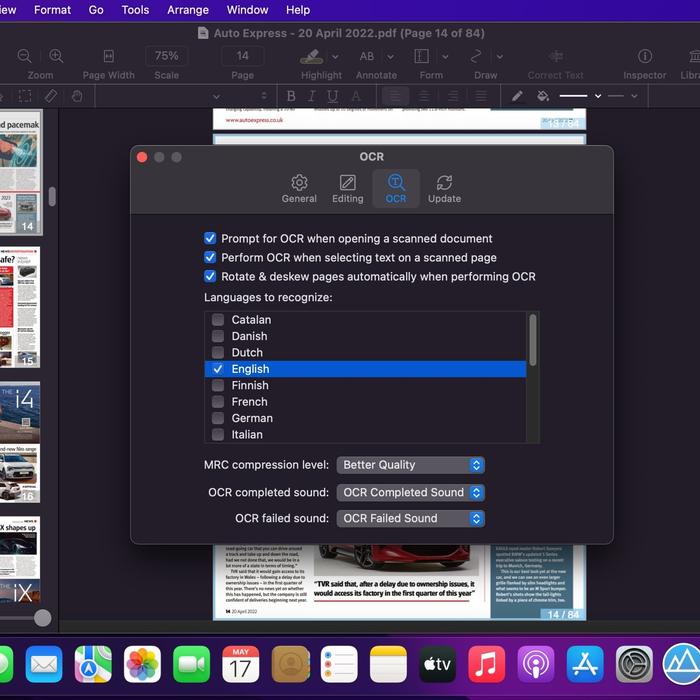Uncheck Rotate & deskew pages automatically
The height and width of the screenshot is (700, 700).
pos(210,276)
